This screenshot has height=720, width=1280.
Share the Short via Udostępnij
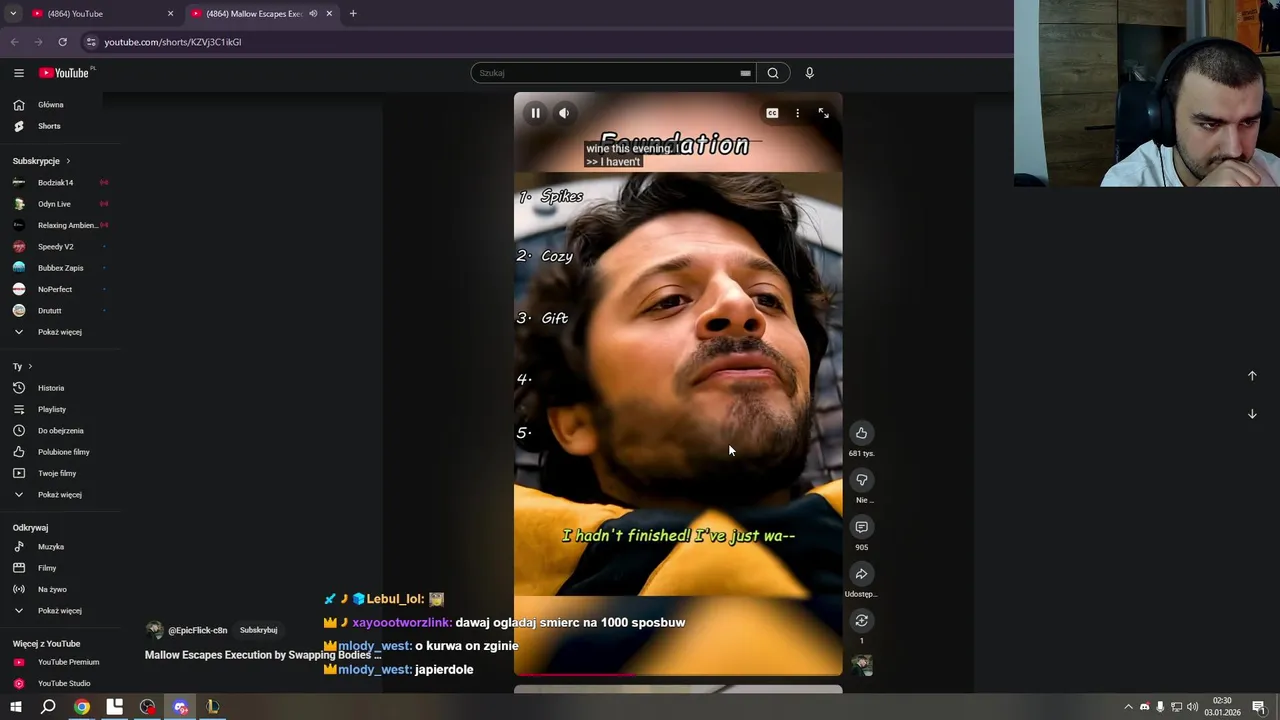(861, 574)
